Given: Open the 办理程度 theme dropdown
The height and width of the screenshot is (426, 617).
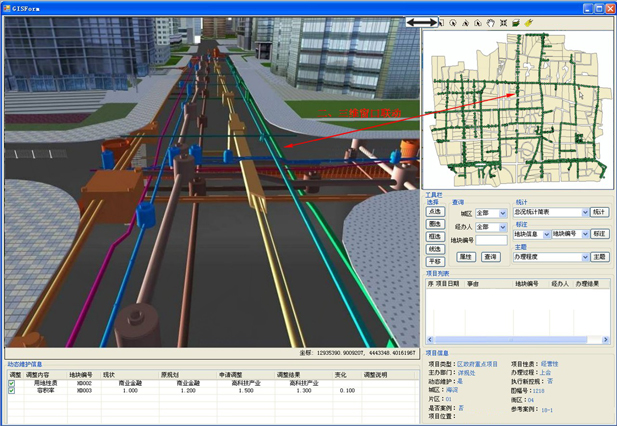Looking at the screenshot, I should [585, 257].
